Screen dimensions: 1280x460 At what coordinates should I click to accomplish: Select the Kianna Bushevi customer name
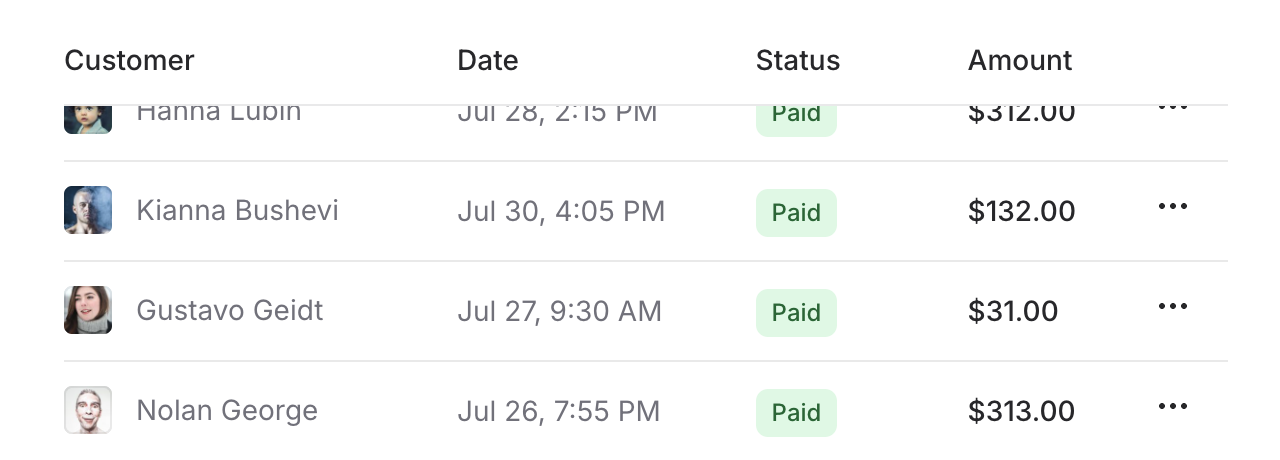(237, 211)
